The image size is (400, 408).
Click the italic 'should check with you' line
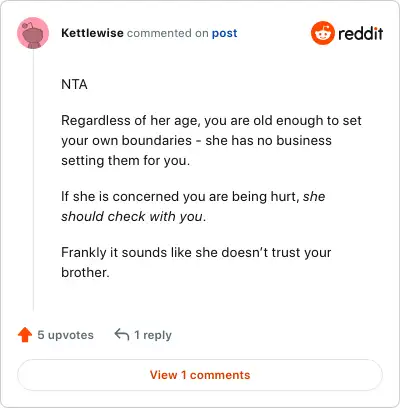click(133, 217)
